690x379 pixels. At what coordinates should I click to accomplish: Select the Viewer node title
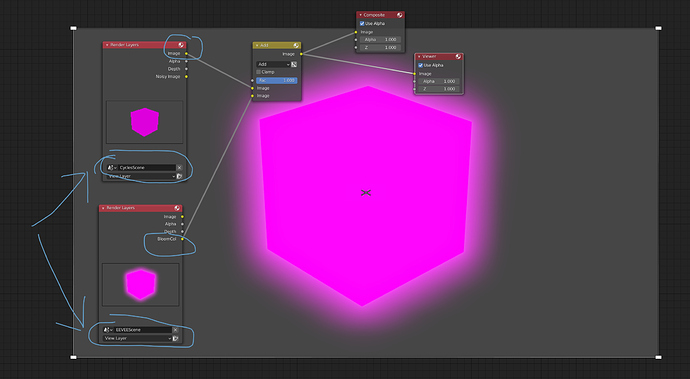click(429, 56)
